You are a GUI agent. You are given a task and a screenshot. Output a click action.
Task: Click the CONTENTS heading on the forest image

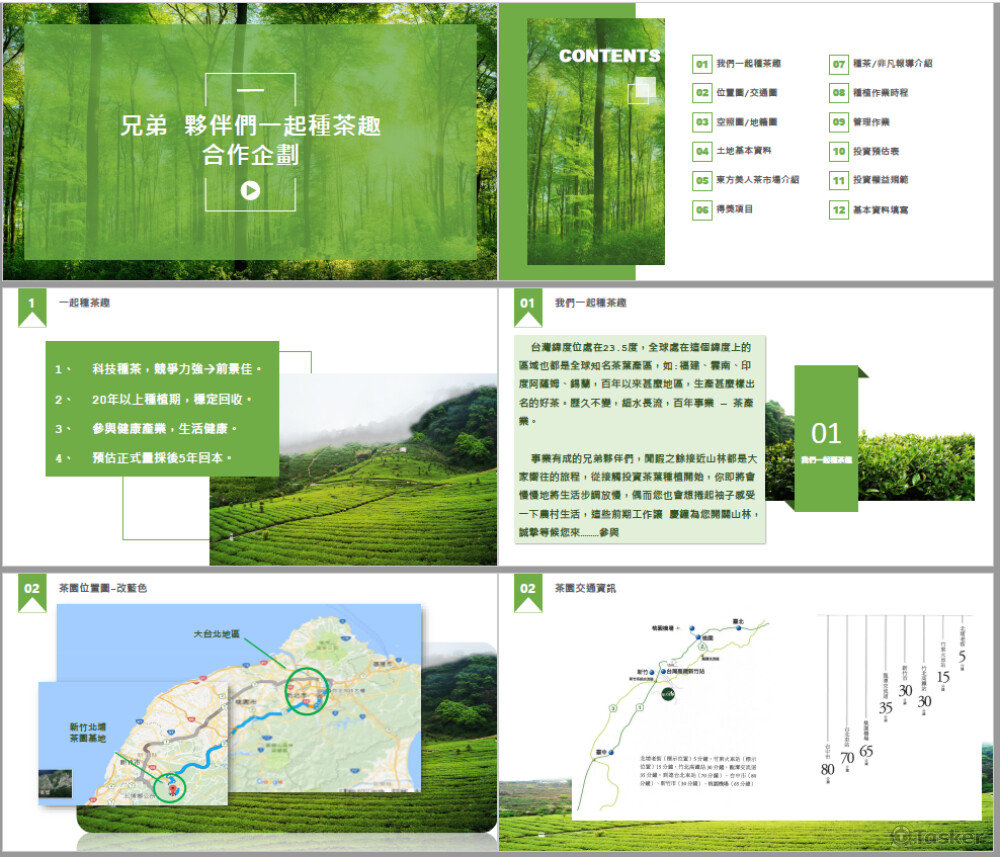pos(610,56)
